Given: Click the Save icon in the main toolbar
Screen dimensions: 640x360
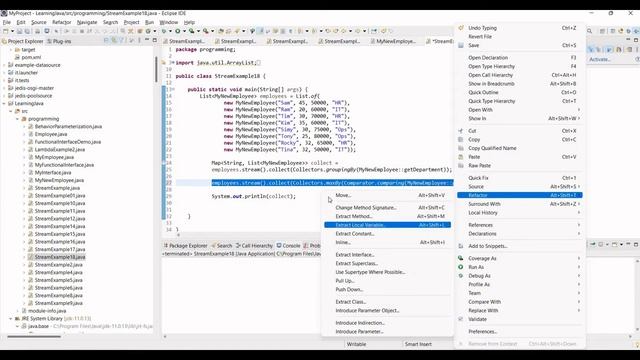Looking at the screenshot, I should tap(19, 31).
